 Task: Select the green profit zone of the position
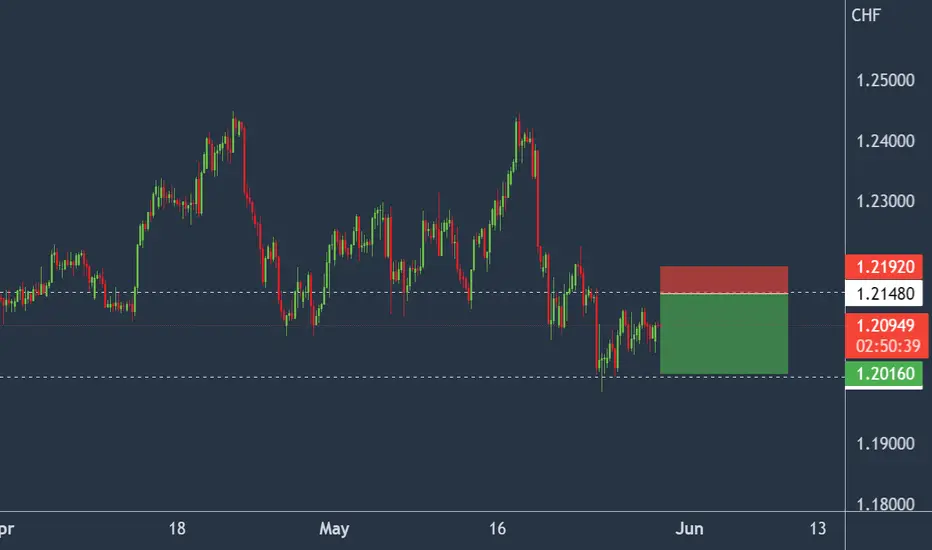tap(723, 334)
